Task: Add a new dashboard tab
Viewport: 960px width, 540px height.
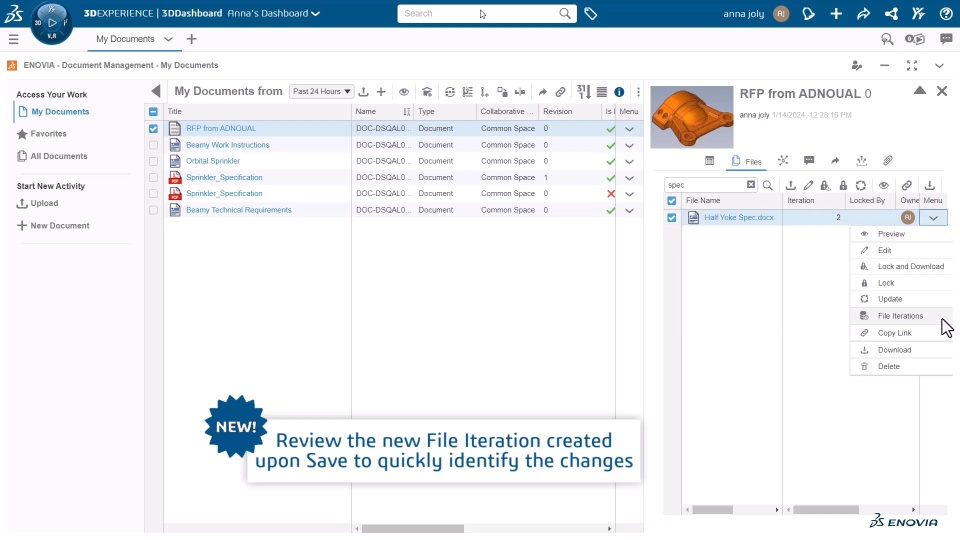Action: (192, 39)
